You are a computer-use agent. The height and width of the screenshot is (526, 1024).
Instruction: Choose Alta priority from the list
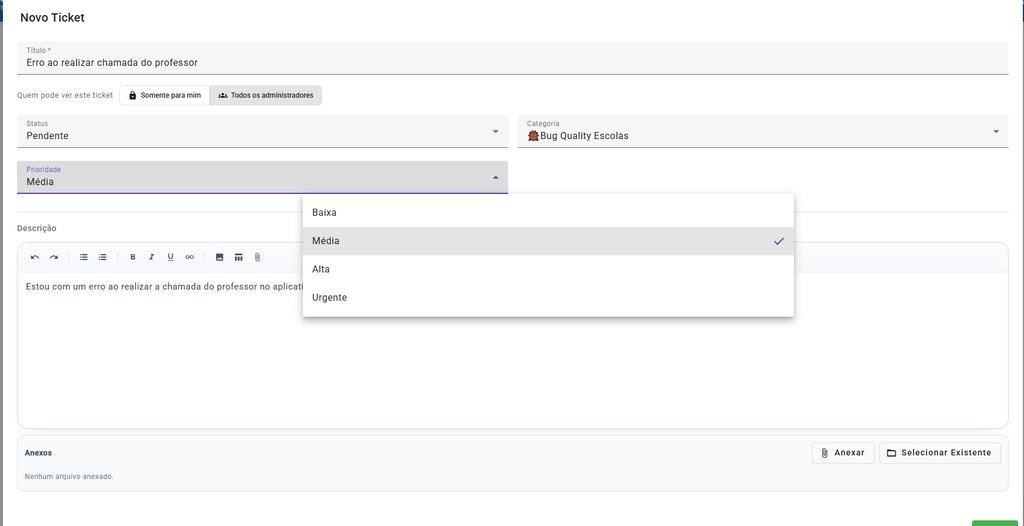tap(548, 269)
